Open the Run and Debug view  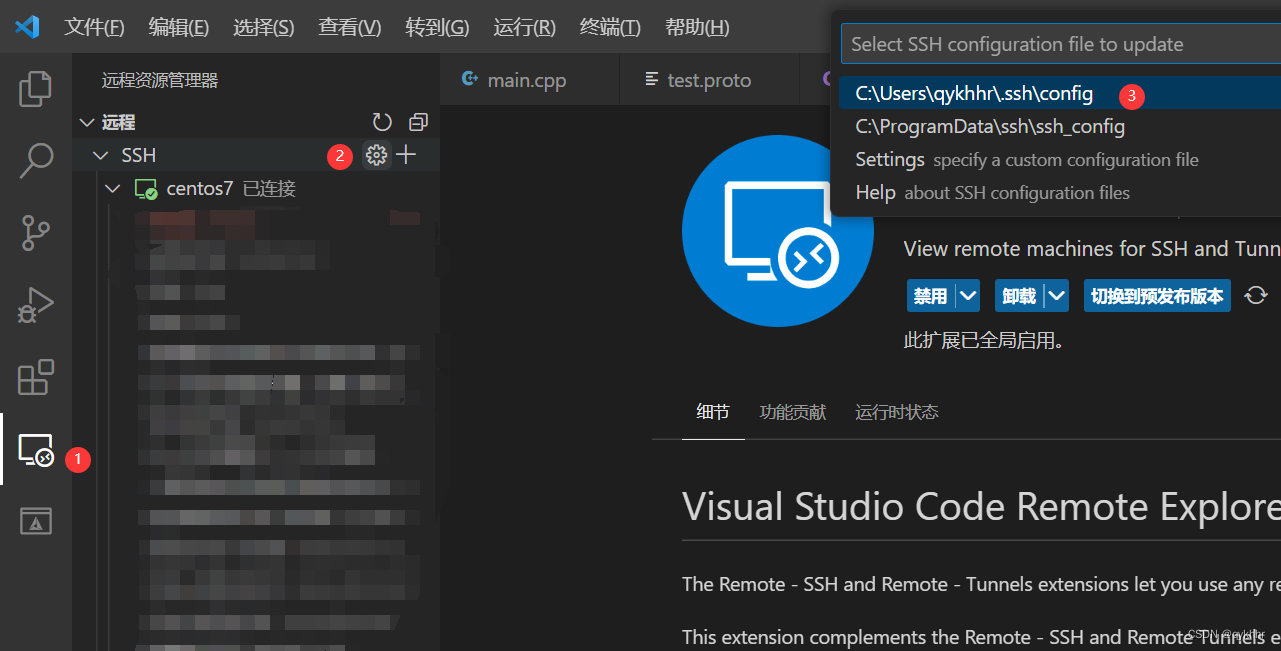[x=36, y=304]
